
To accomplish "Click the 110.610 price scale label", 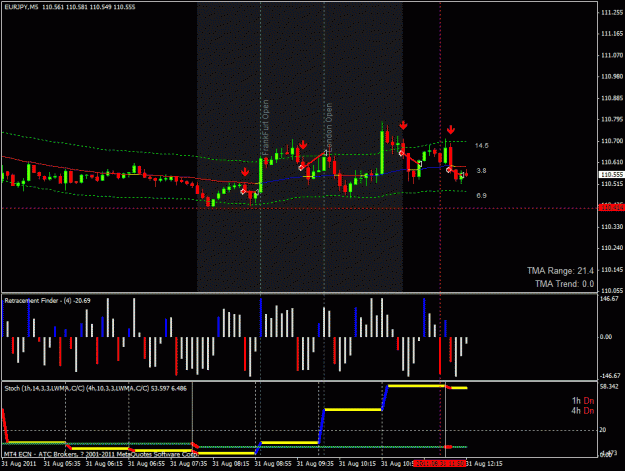I will (612, 162).
